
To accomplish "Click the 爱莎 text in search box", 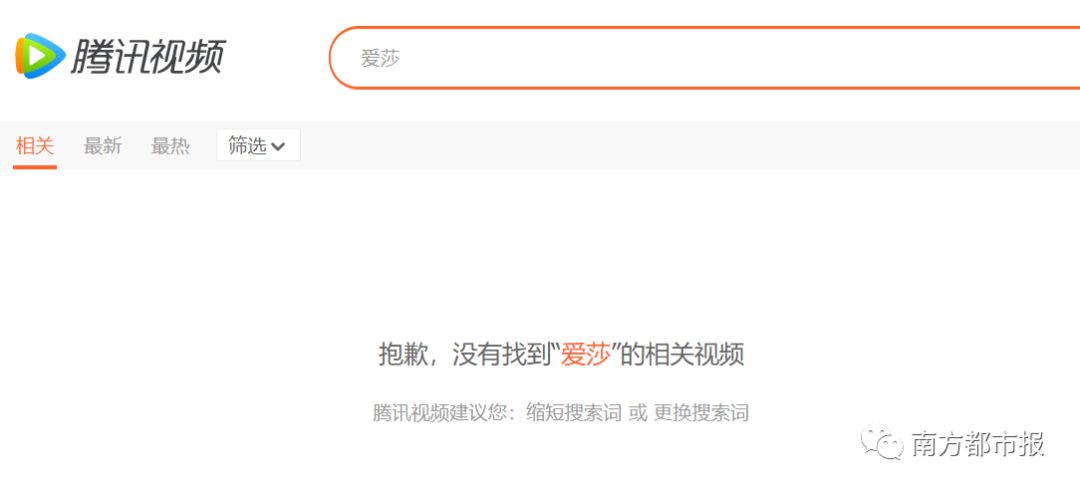I will [380, 59].
